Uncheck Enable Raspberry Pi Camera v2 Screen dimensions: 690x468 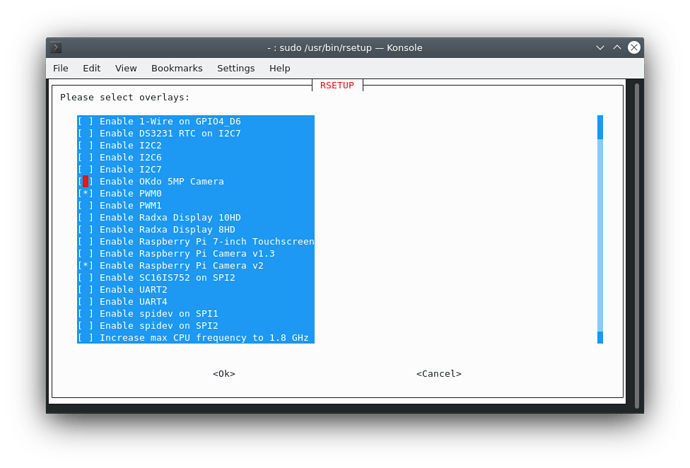tap(85, 266)
